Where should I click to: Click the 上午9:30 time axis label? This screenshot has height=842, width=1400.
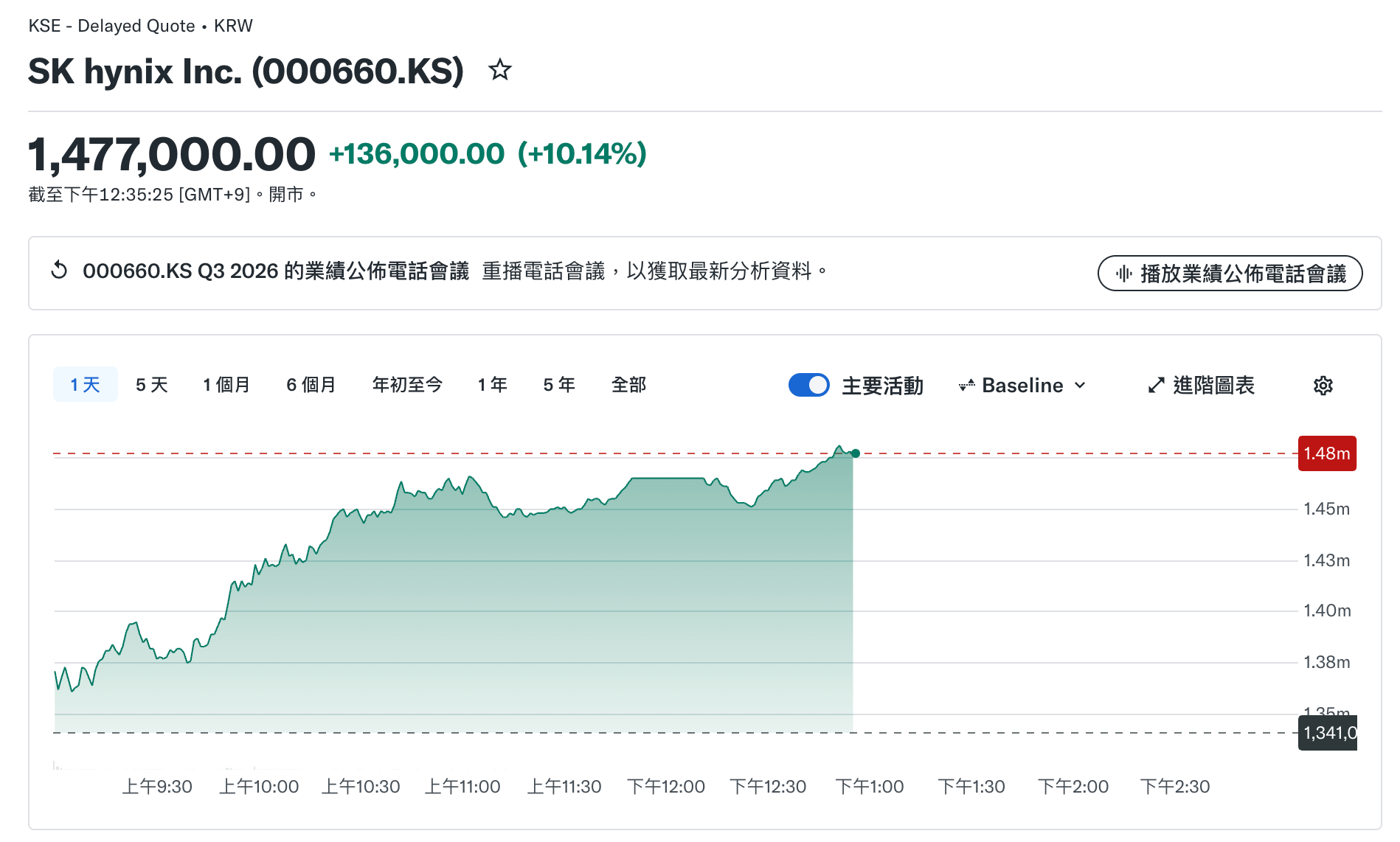tap(157, 787)
